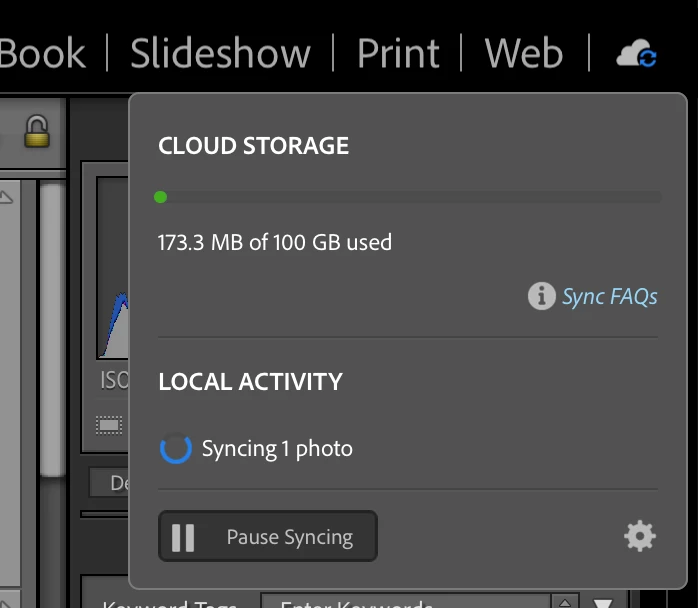
Task: Open the Keyword Tags dropdown stepper
Action: [565, 603]
